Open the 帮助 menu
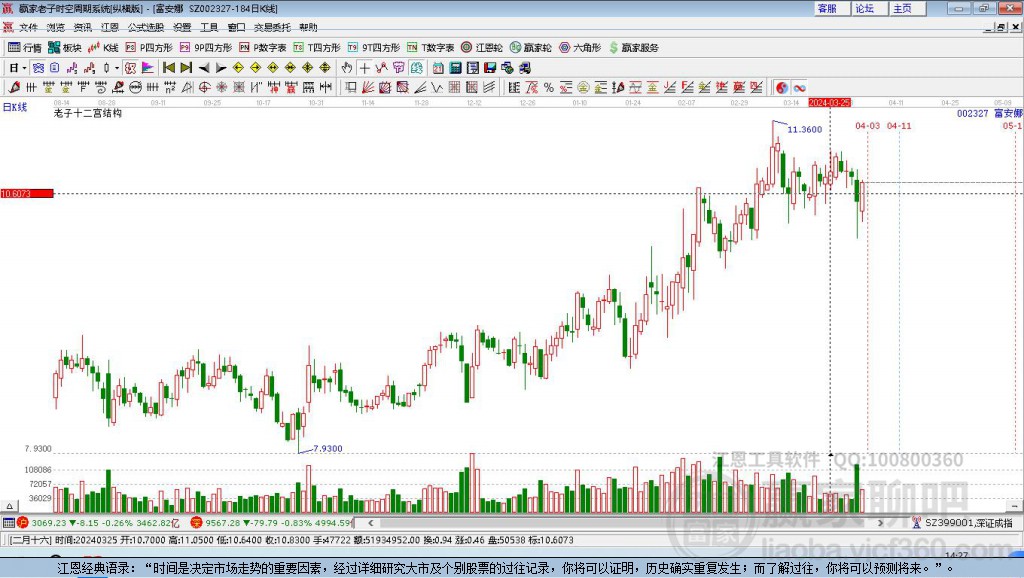1024x578 pixels. click(x=308, y=27)
